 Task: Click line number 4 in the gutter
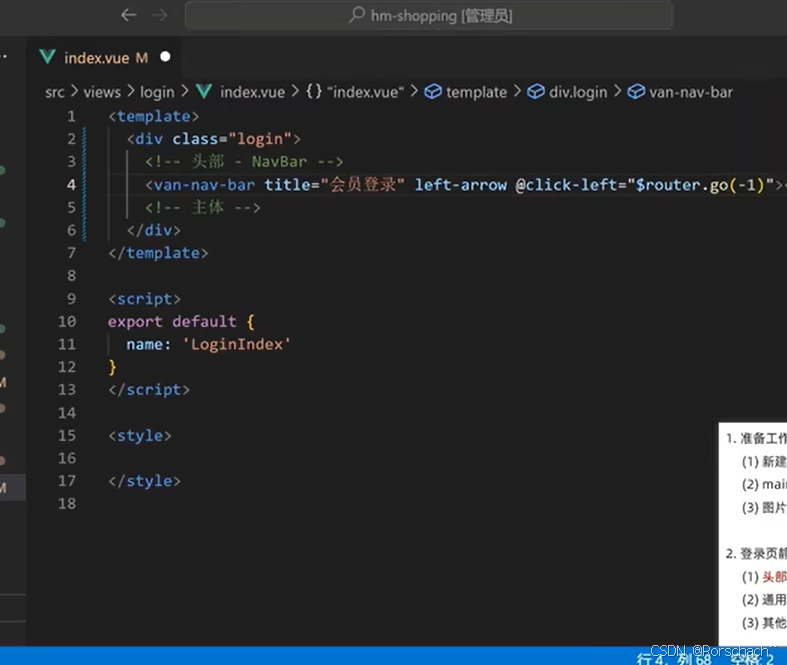click(72, 185)
